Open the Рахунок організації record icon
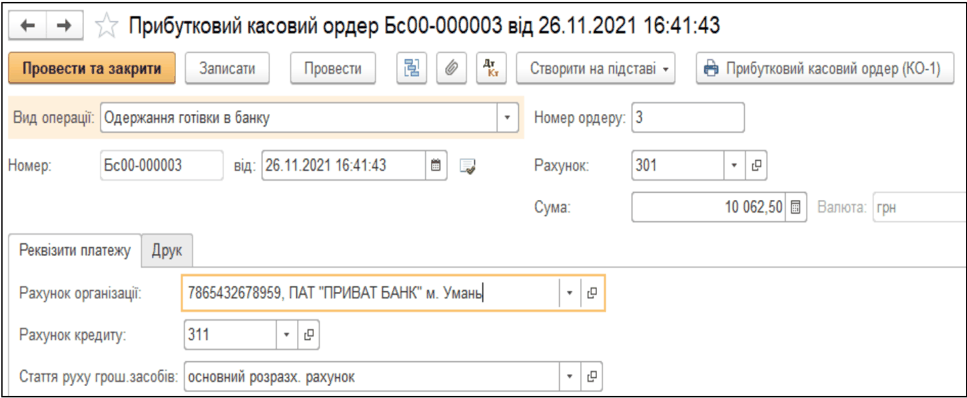Viewport: 967px width, 398px height. [x=592, y=292]
